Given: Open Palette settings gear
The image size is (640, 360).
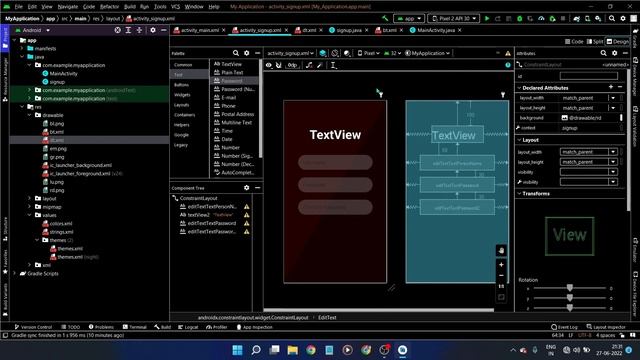Looking at the screenshot, I should click(247, 53).
